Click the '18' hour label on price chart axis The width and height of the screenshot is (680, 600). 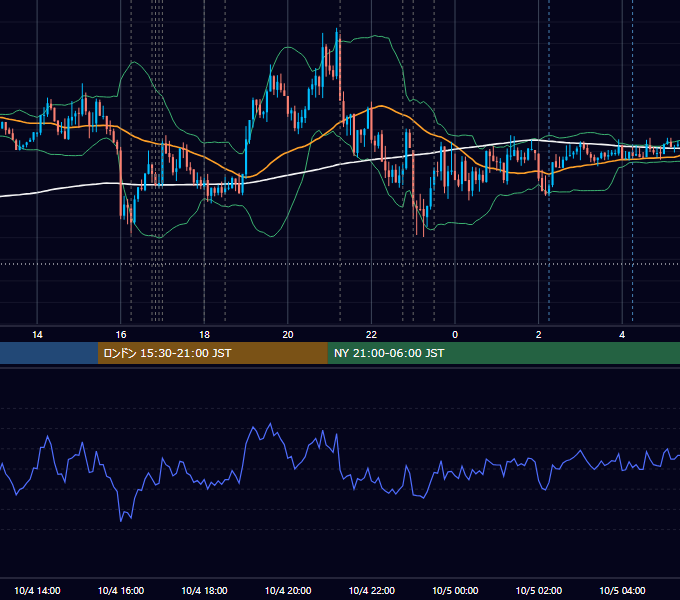pos(204,335)
